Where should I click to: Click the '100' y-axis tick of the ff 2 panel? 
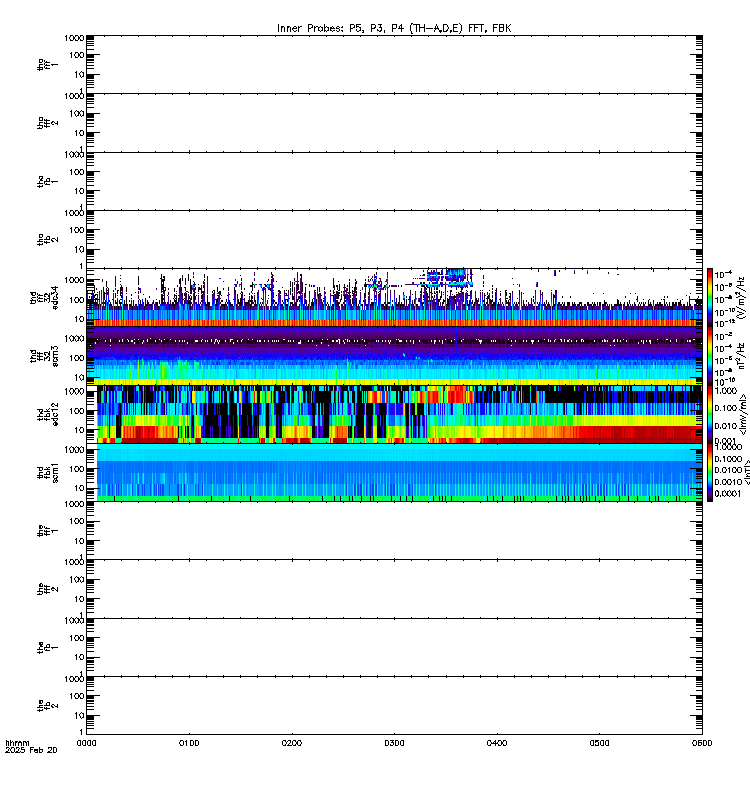pyautogui.click(x=77, y=580)
